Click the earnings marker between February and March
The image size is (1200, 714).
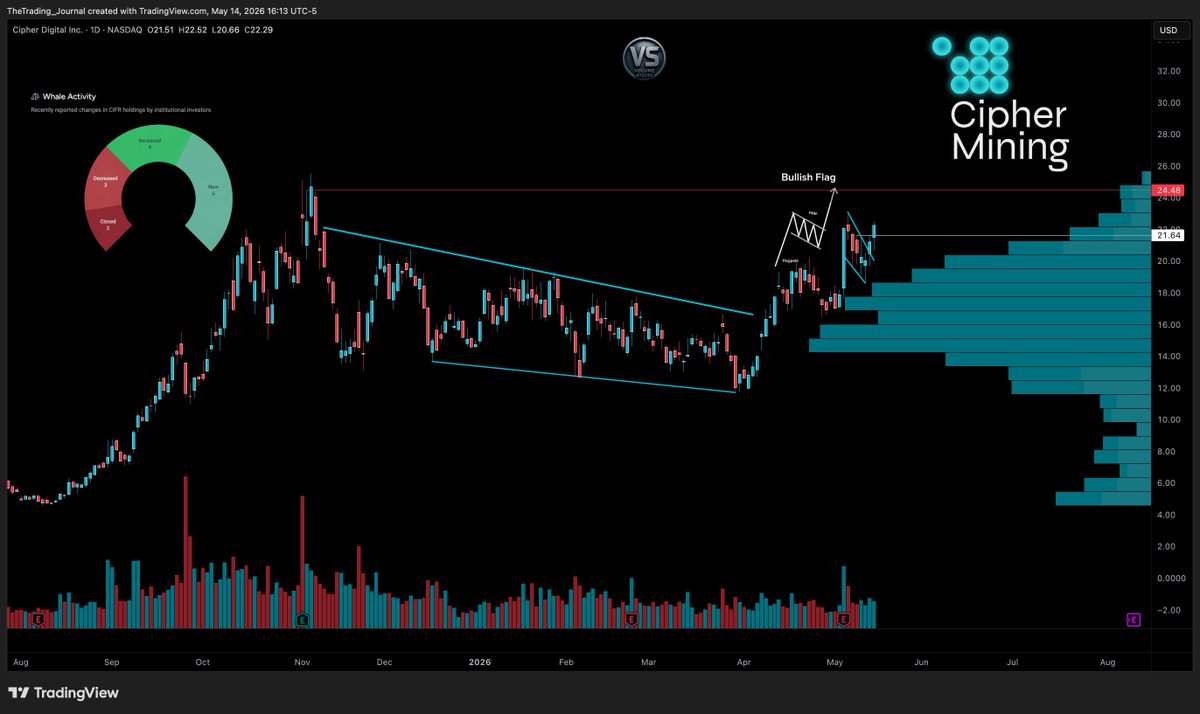[x=631, y=620]
